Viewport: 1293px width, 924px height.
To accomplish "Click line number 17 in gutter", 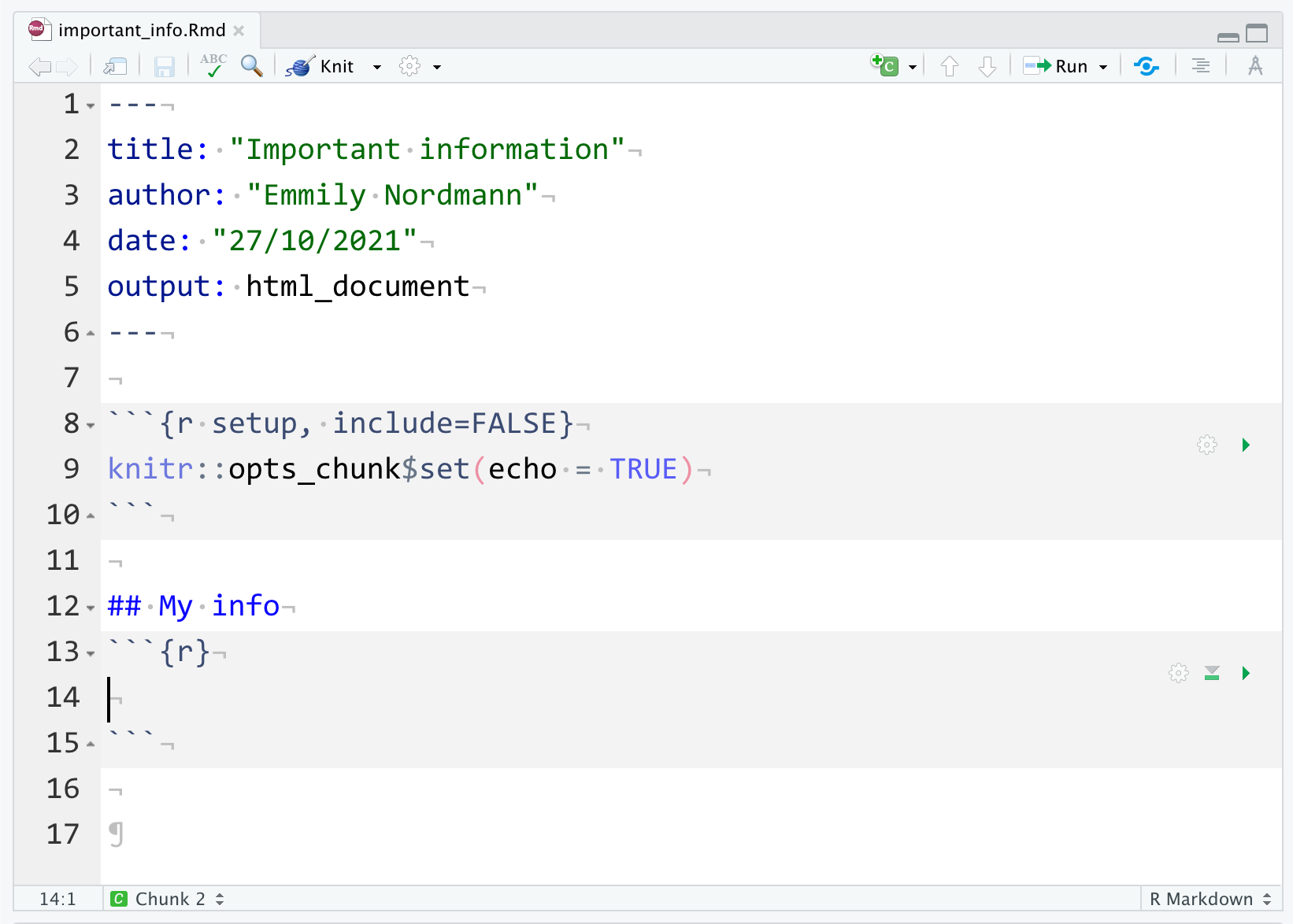I will tap(63, 833).
